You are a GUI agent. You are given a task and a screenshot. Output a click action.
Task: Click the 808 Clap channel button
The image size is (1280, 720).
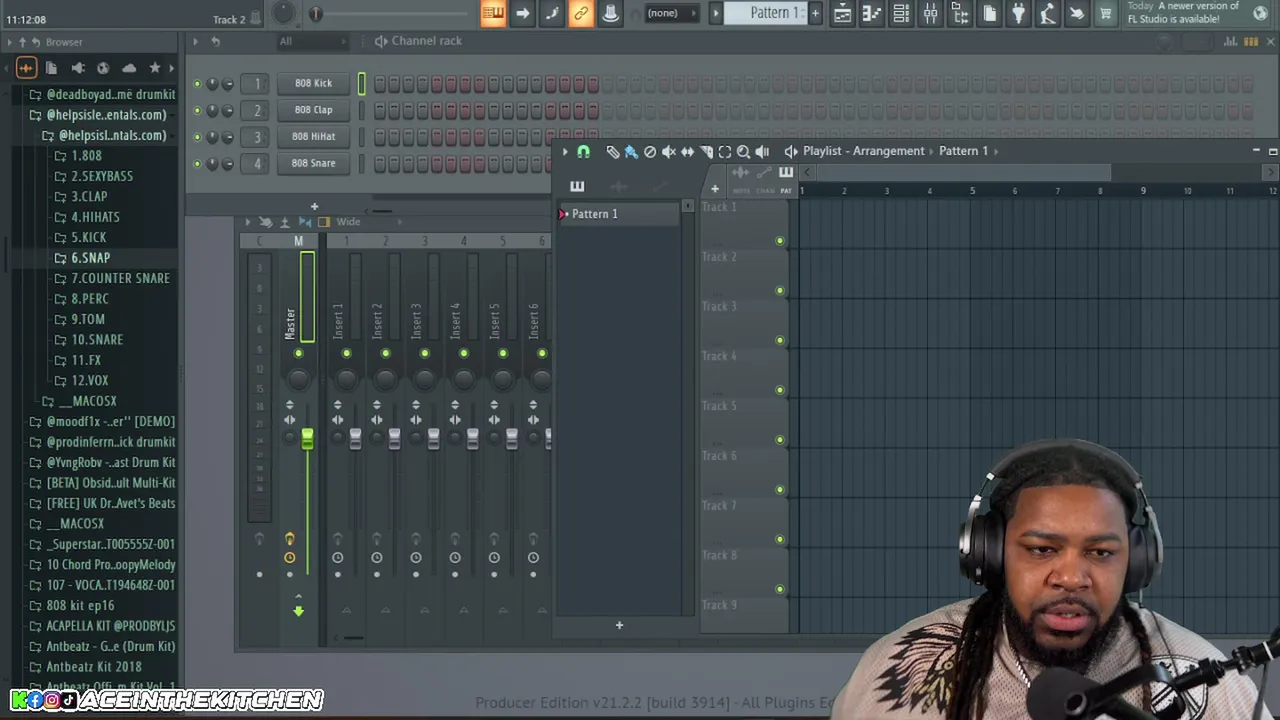pyautogui.click(x=313, y=110)
